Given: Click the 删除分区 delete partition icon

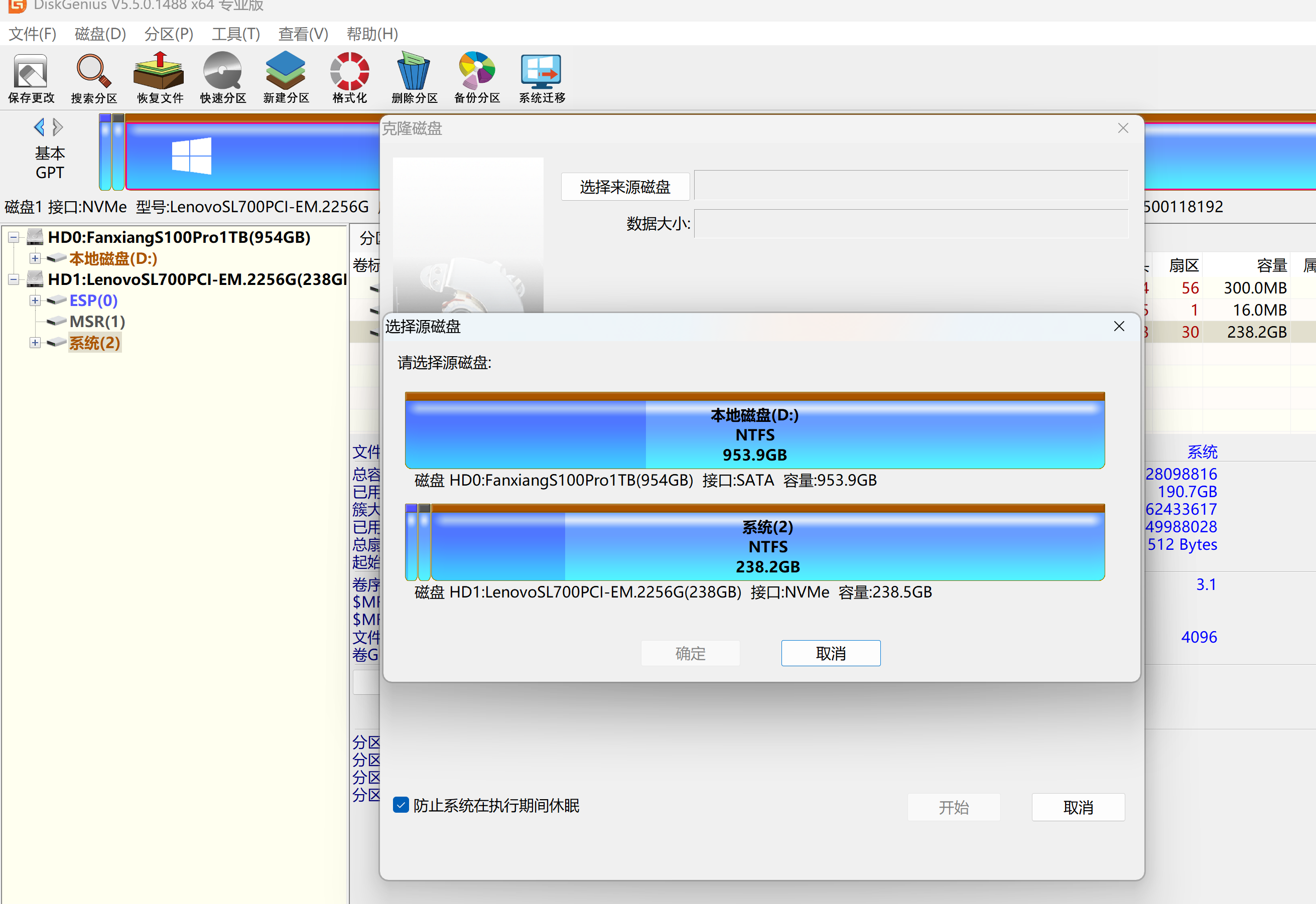Looking at the screenshot, I should click(x=414, y=79).
